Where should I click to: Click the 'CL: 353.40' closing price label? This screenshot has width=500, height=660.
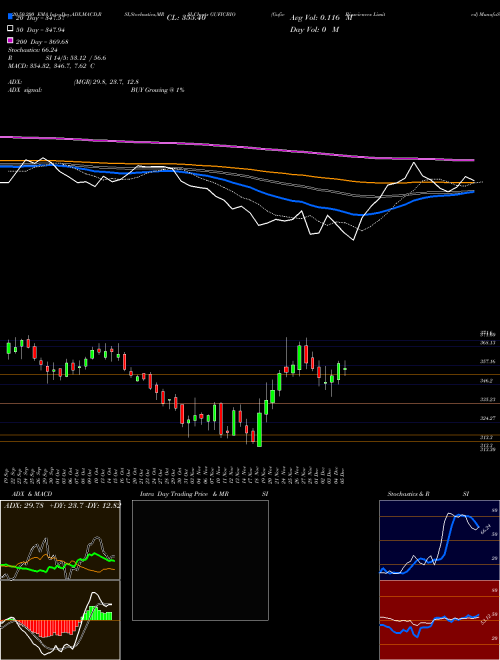point(186,18)
